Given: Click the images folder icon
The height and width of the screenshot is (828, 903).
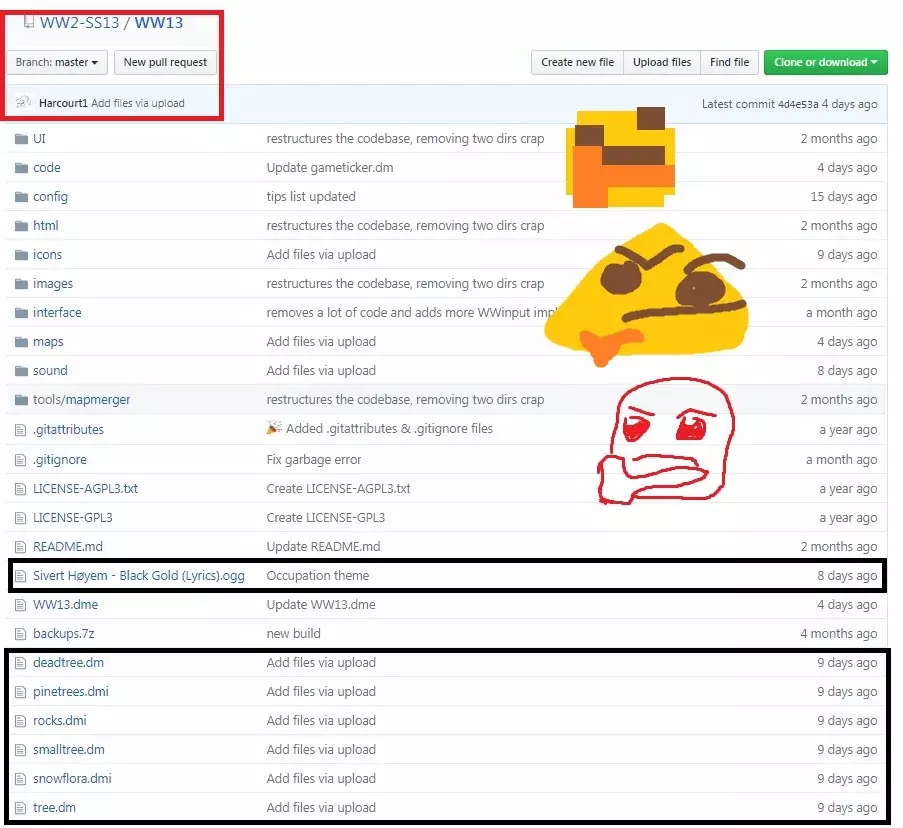Looking at the screenshot, I should (x=21, y=284).
